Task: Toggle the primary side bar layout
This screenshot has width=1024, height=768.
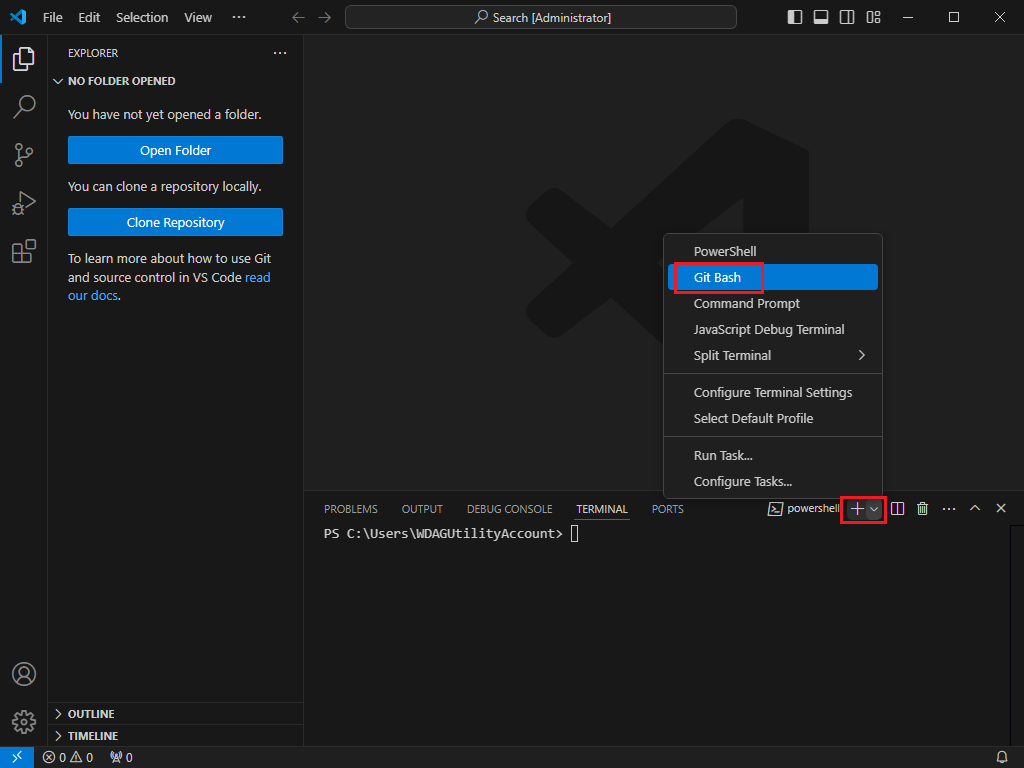Action: (795, 17)
